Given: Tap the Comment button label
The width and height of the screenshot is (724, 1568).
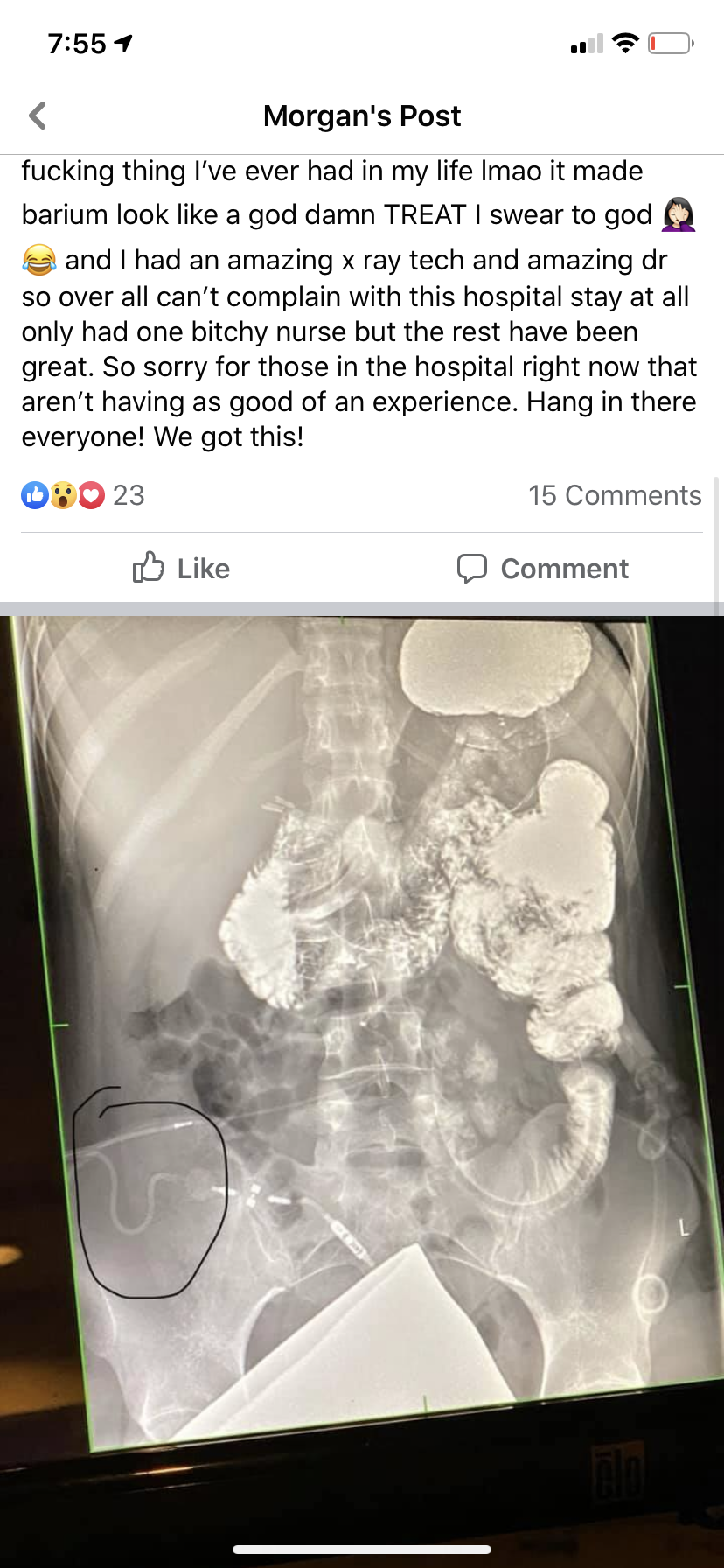Looking at the screenshot, I should (x=565, y=569).
